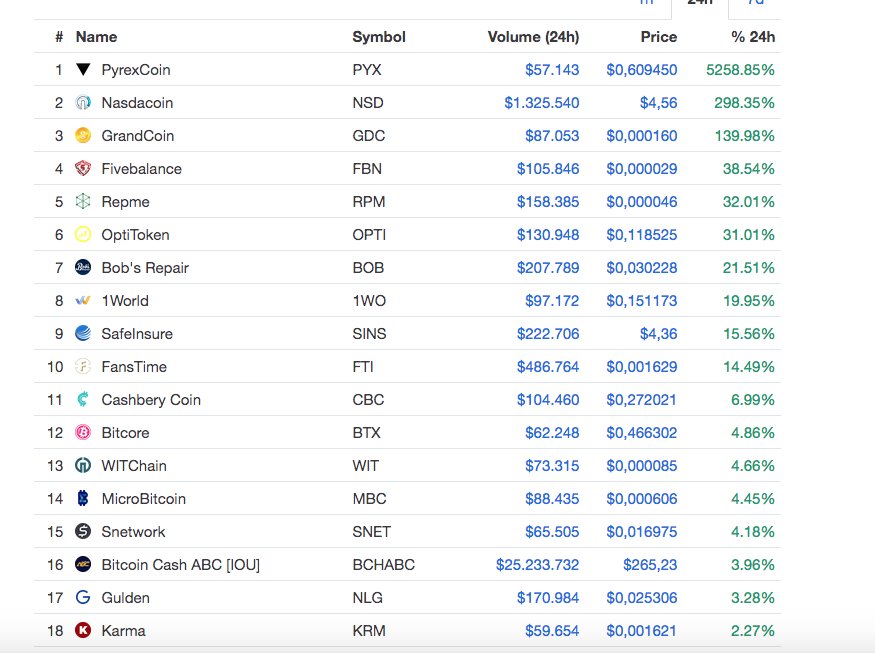The image size is (875, 653).
Task: Click FansTime volume $486.764
Action: point(548,367)
